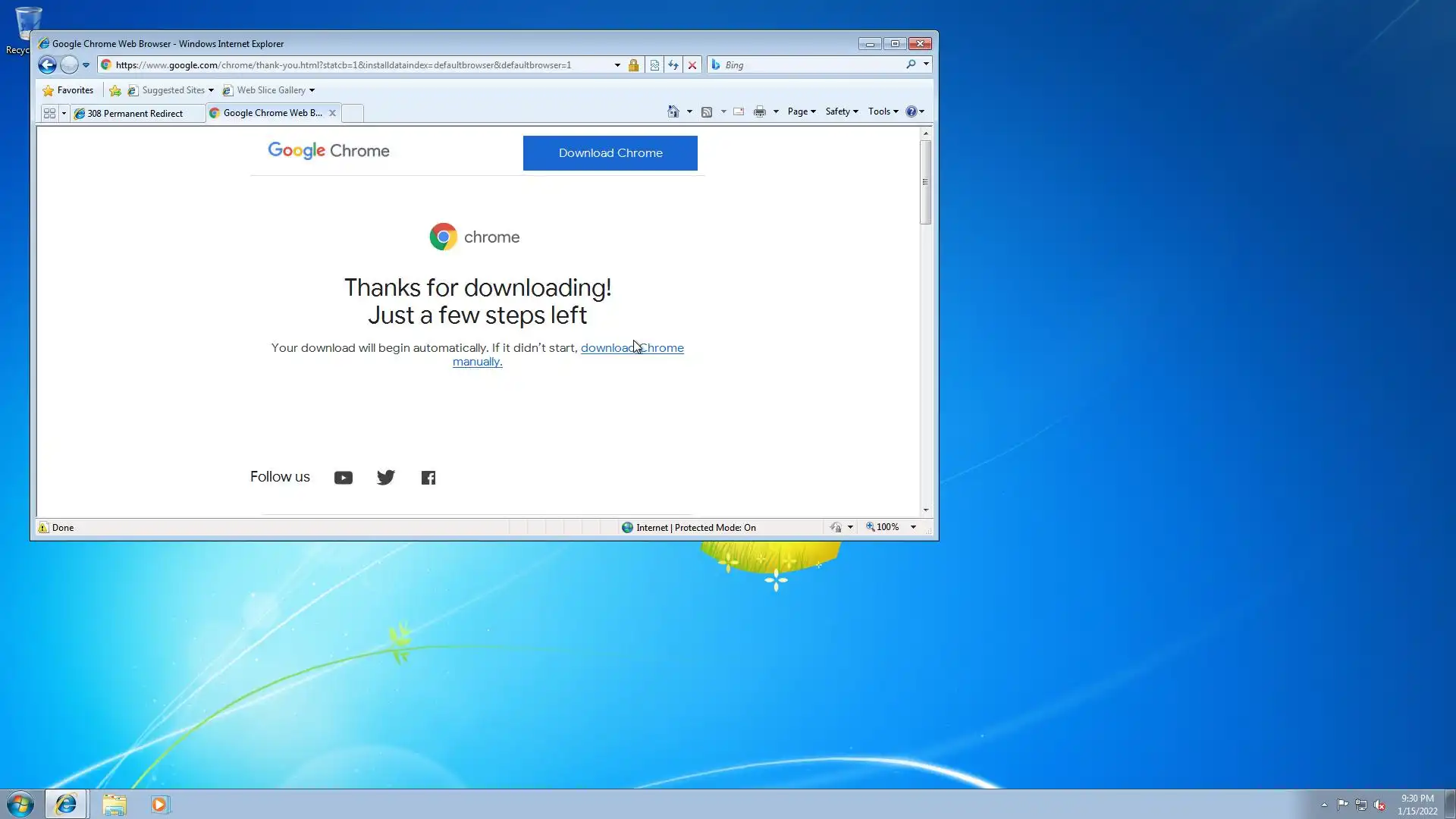Click the security lock icon
Screen dimensions: 1456x819
634,65
